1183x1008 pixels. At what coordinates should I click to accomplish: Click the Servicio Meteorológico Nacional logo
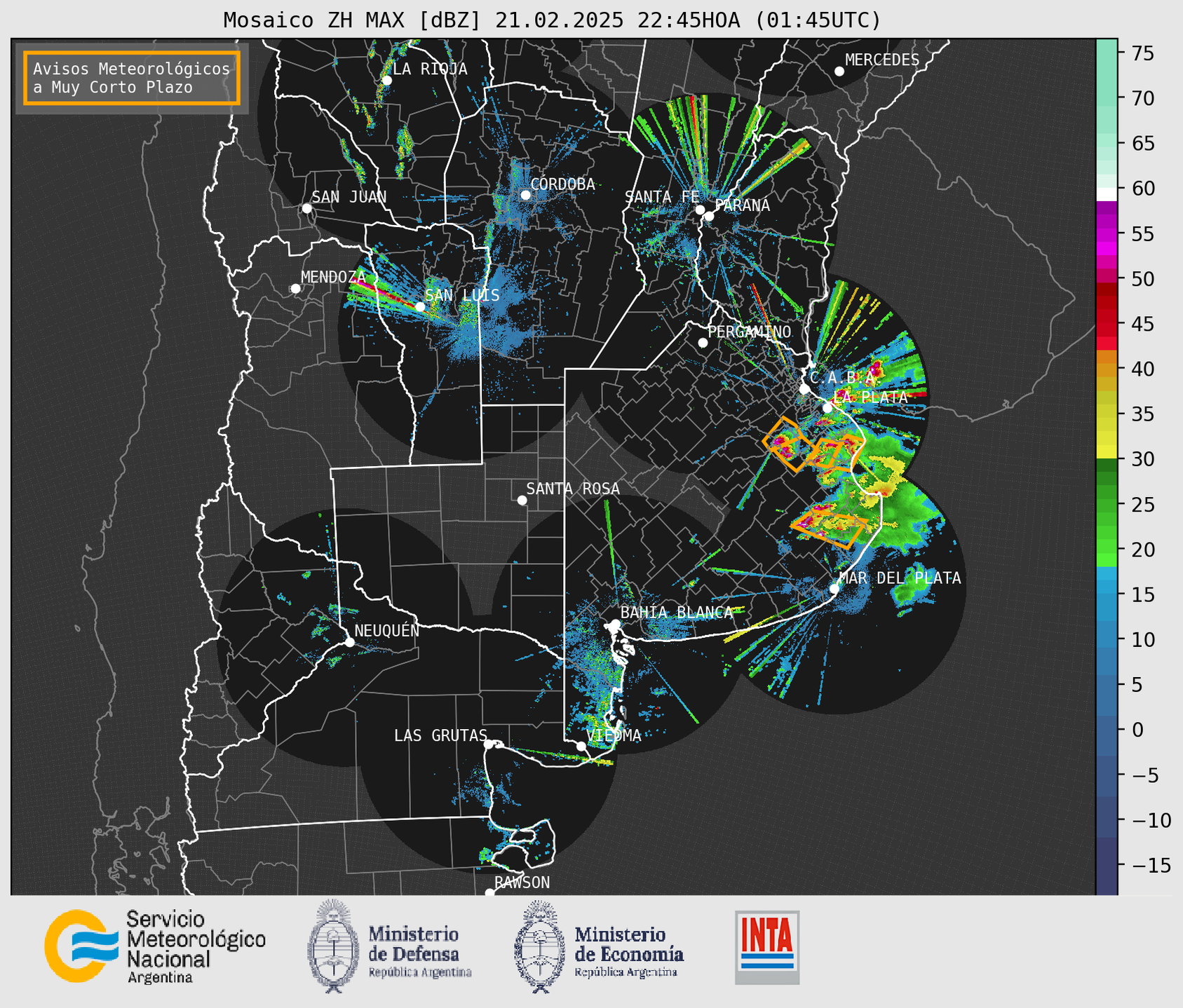154,946
